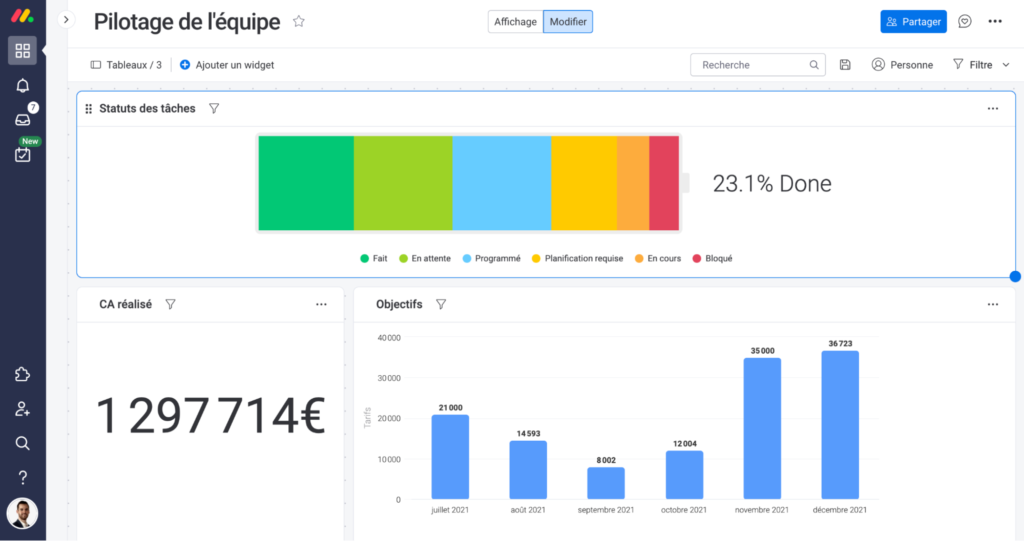
Task: Click the août 2021 bar
Action: tap(528, 470)
